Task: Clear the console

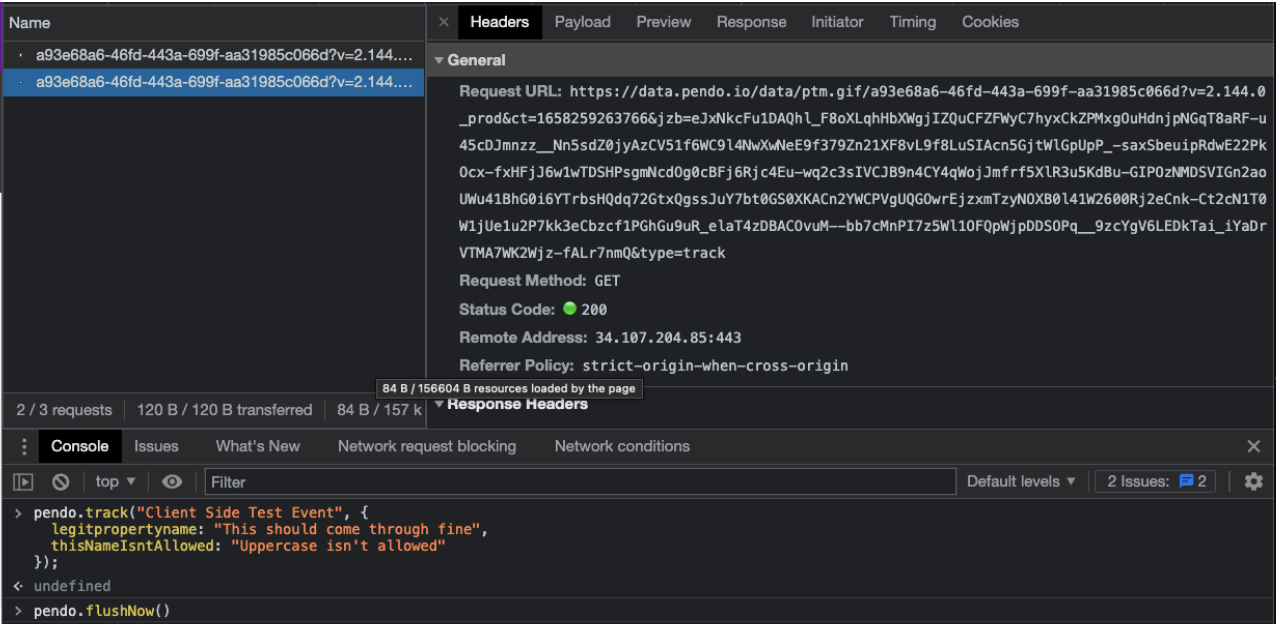Action: click(61, 482)
